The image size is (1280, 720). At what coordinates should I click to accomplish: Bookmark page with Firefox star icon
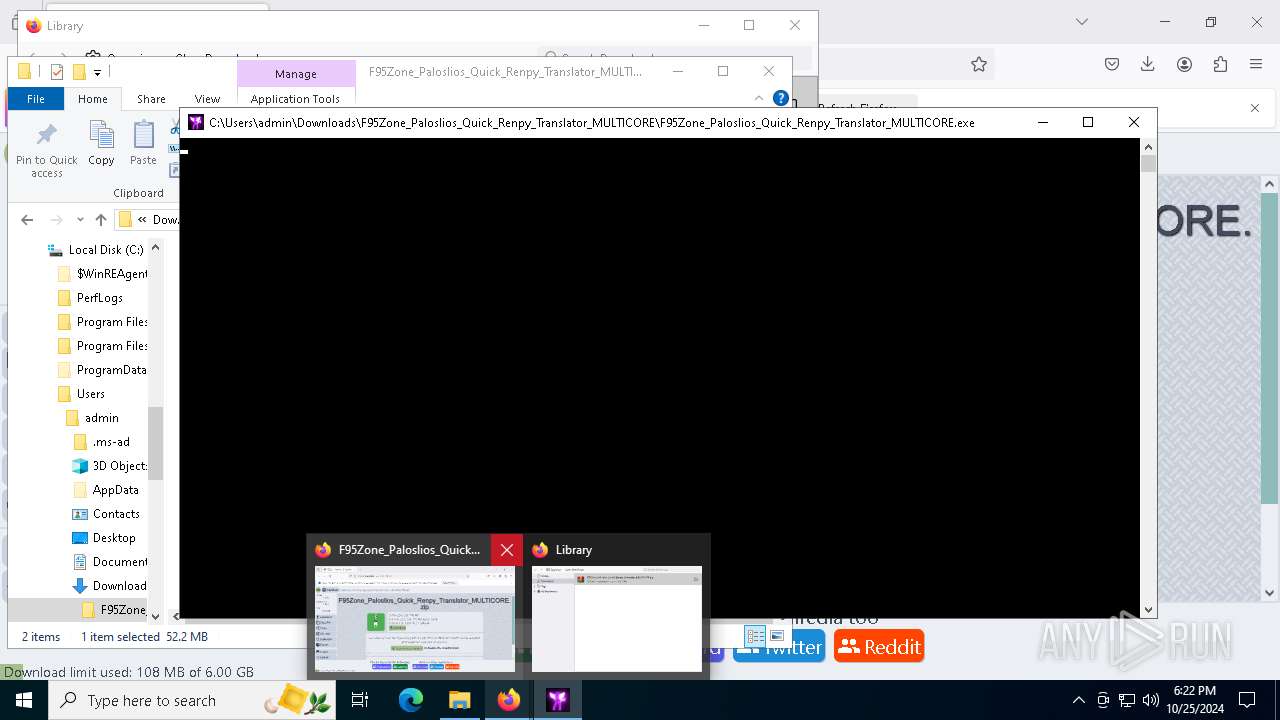click(x=979, y=64)
